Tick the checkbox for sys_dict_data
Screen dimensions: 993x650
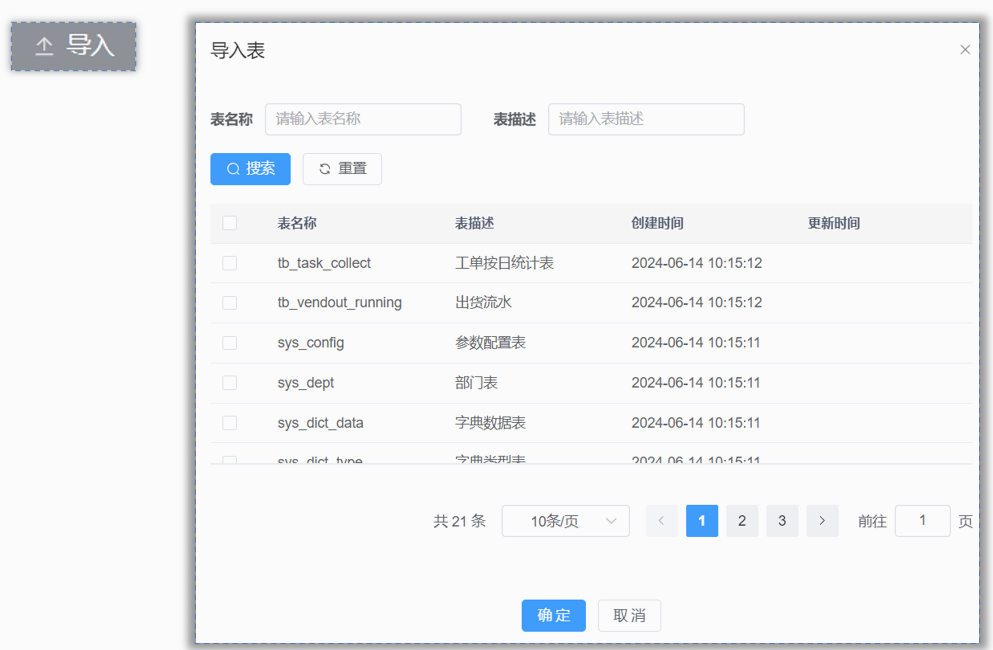tap(230, 423)
